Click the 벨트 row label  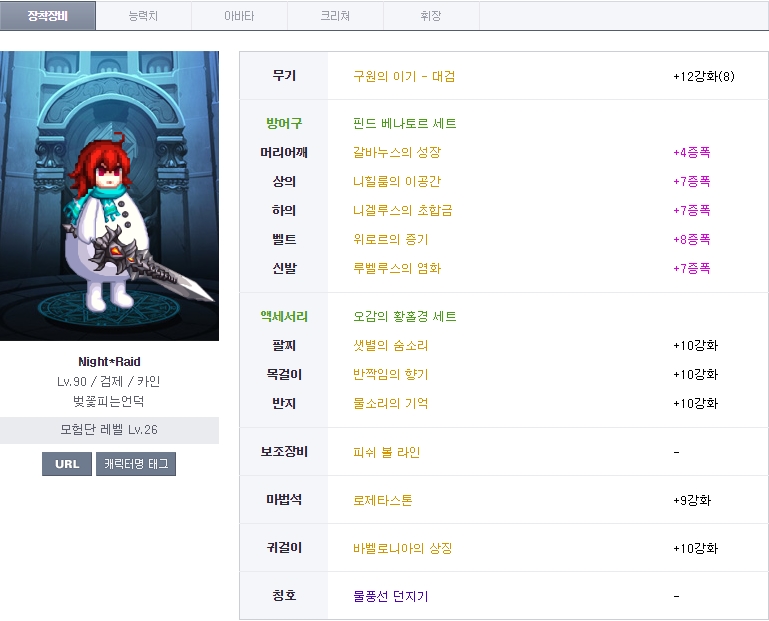284,239
